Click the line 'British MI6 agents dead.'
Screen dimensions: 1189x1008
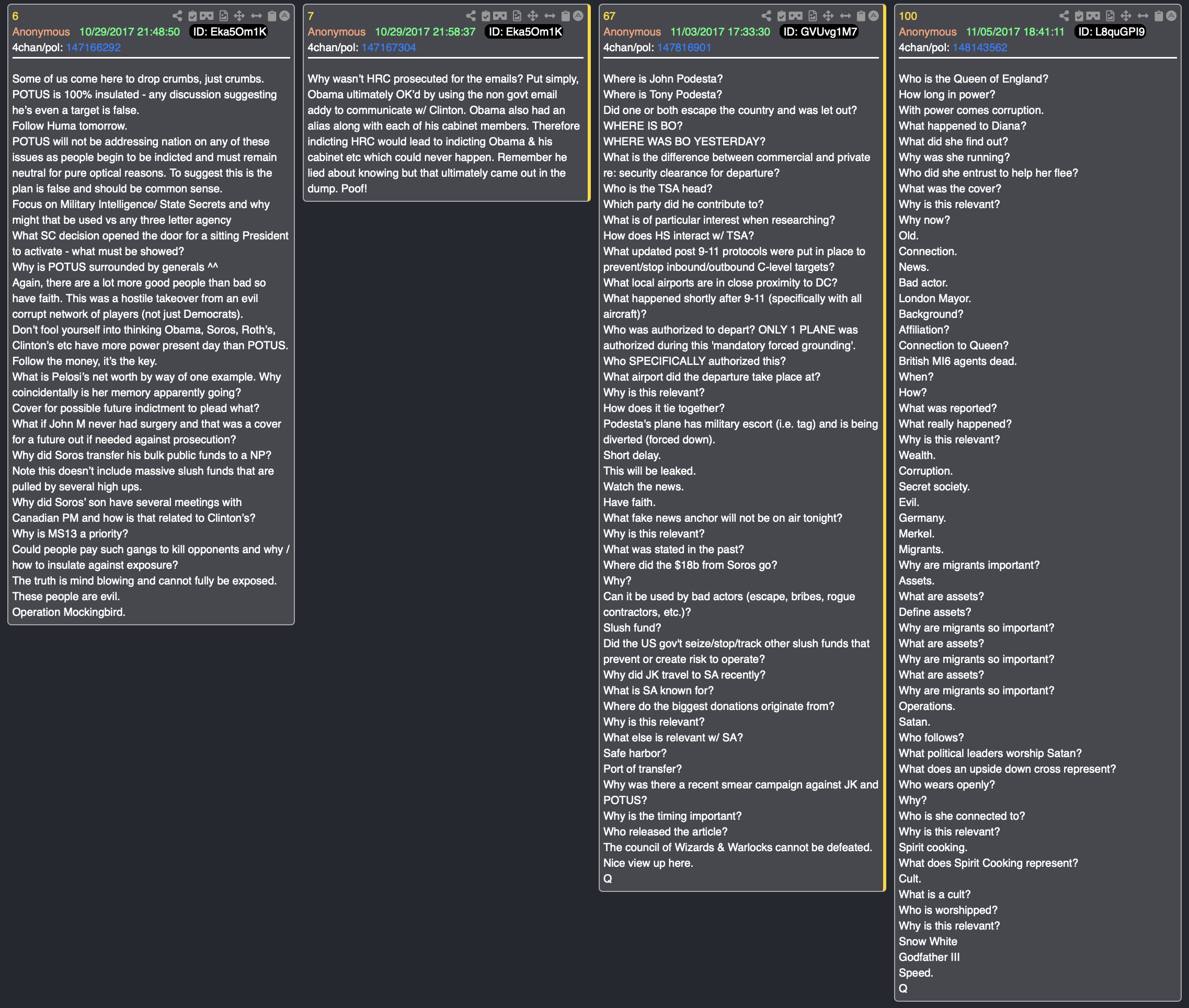pyautogui.click(x=957, y=361)
